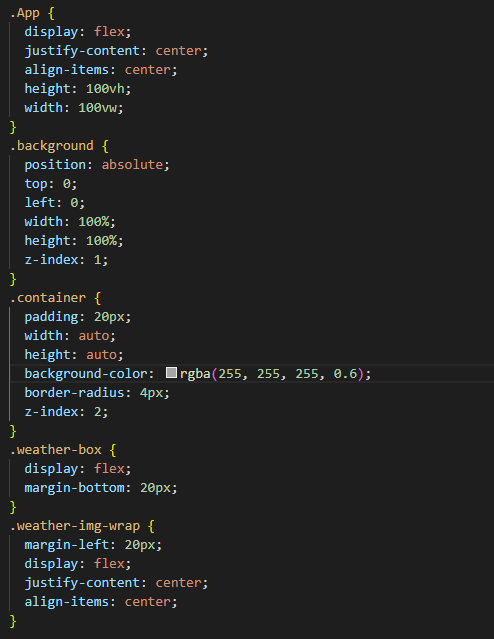Click the .background selector name
This screenshot has width=494, height=639.
click(x=52, y=146)
